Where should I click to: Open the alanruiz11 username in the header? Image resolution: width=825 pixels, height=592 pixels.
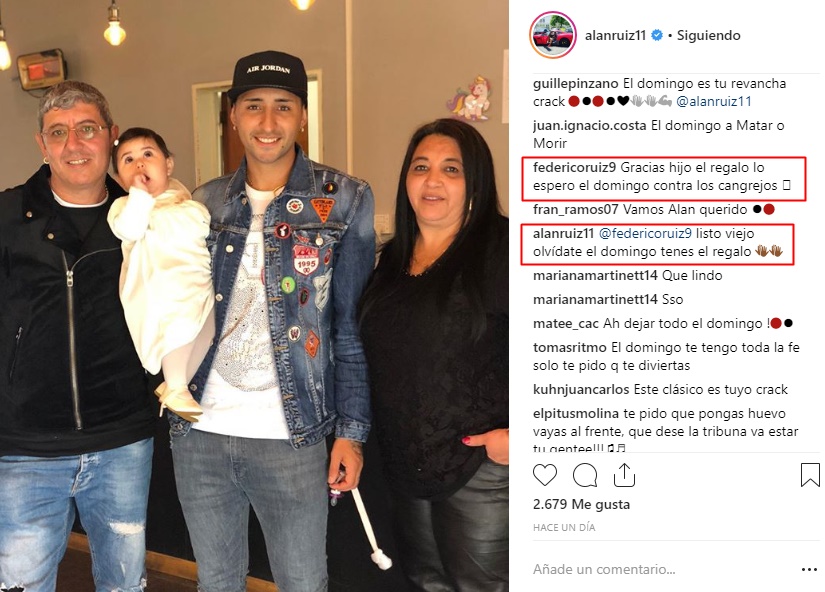pyautogui.click(x=615, y=35)
